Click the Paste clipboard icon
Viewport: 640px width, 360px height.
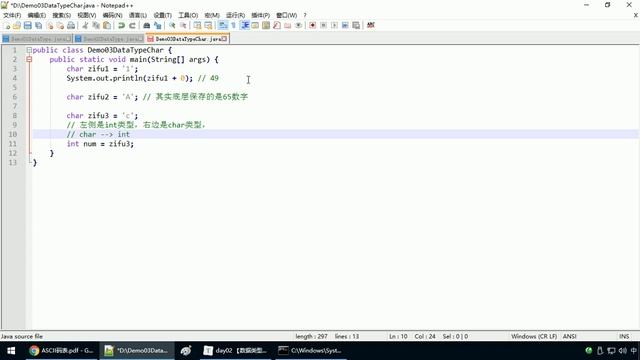click(107, 25)
